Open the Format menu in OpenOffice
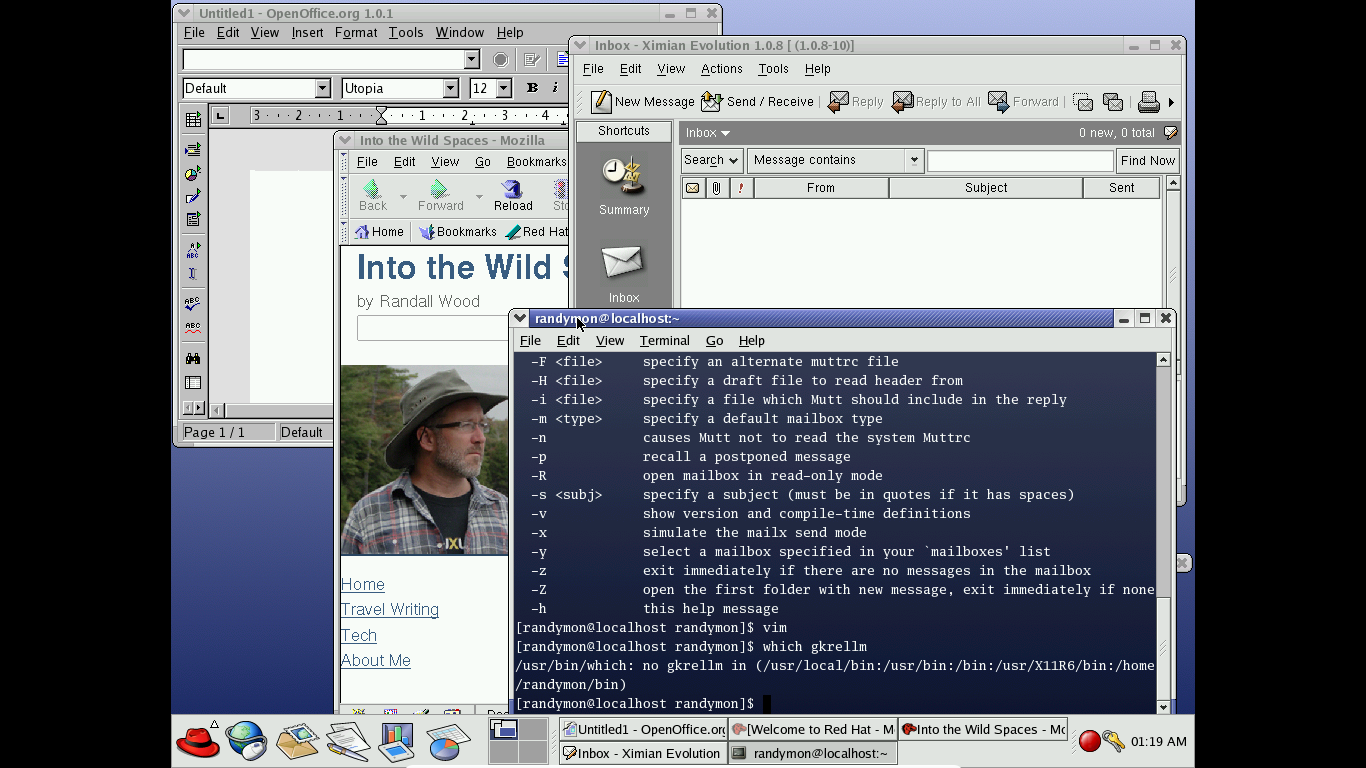Screen dimensions: 1366x768 [356, 33]
